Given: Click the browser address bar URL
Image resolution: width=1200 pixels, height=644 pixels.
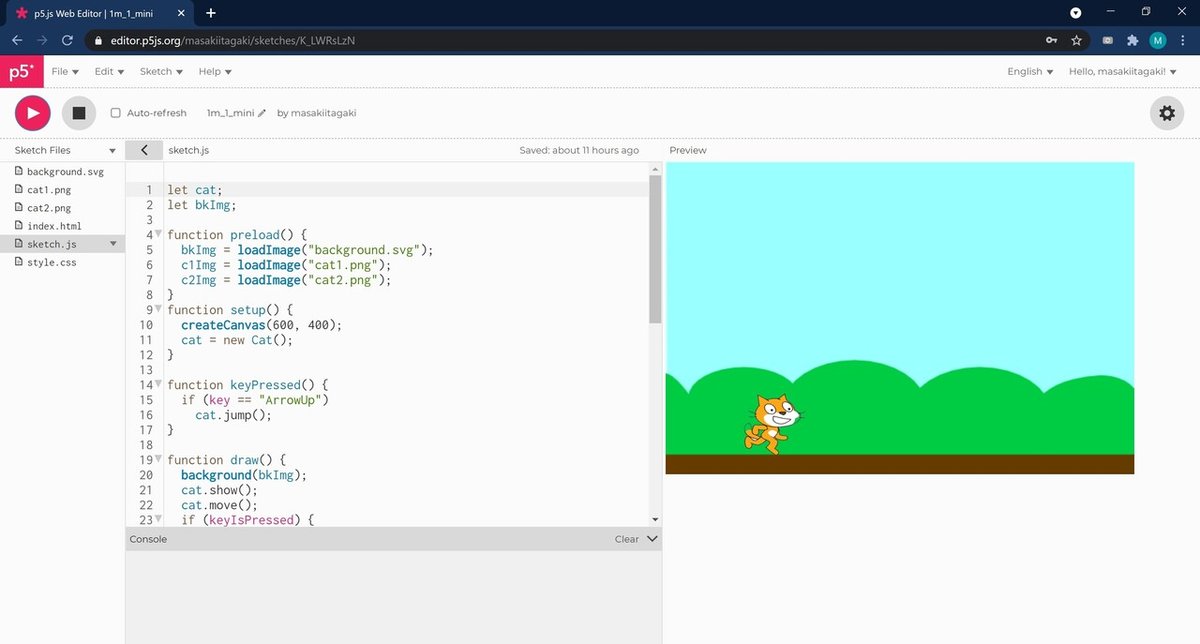Looking at the screenshot, I should (x=231, y=41).
